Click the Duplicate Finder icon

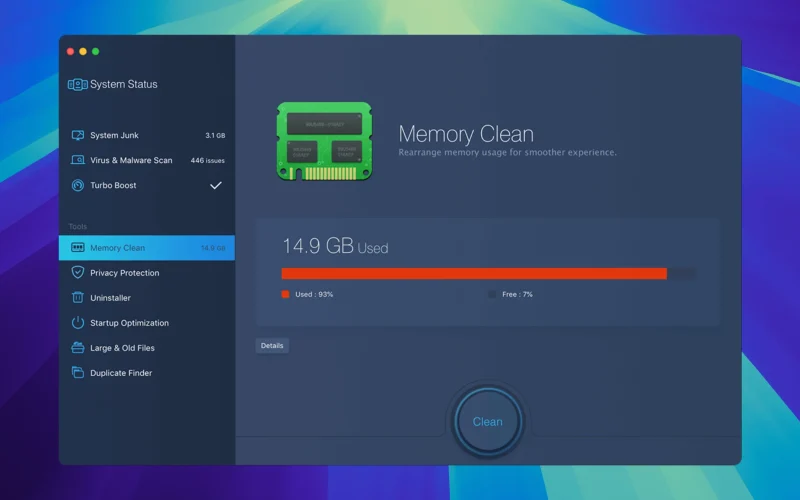[78, 372]
